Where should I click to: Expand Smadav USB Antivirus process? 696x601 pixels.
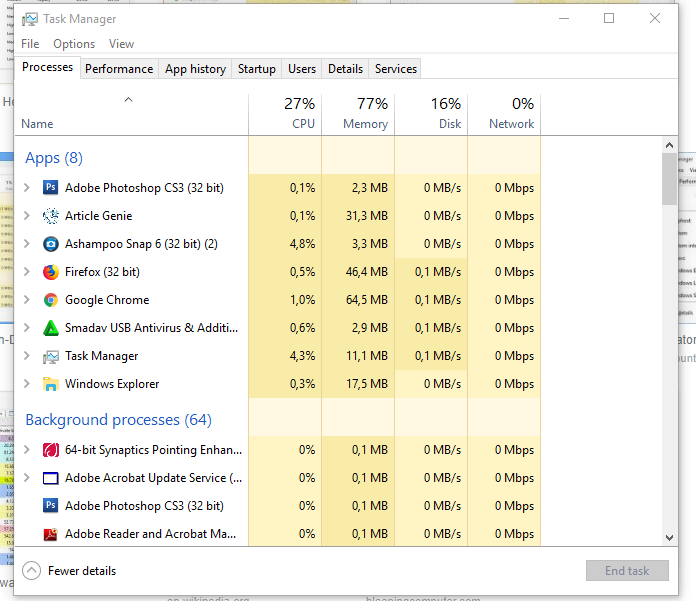[x=27, y=328]
